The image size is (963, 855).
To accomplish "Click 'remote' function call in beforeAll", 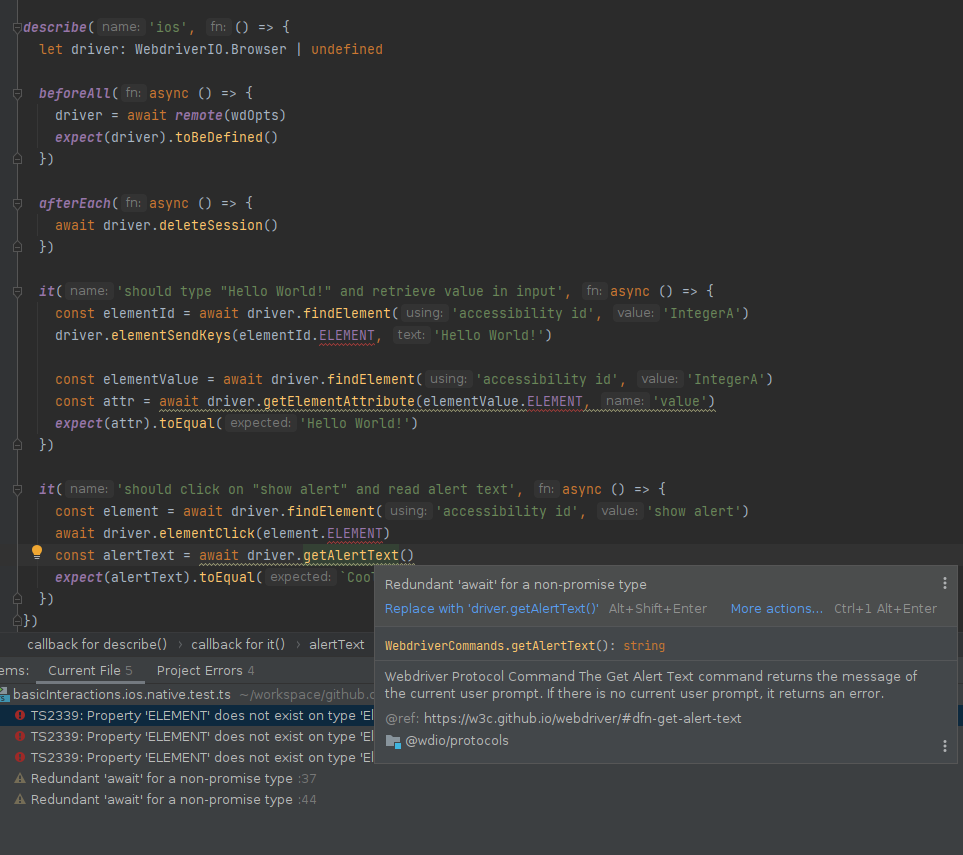I will (x=198, y=115).
